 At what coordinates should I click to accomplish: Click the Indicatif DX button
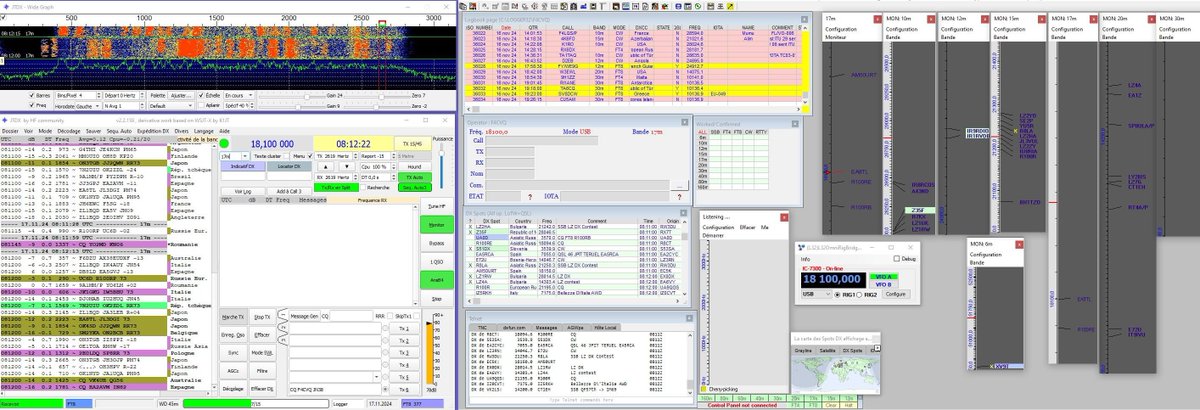click(x=243, y=166)
